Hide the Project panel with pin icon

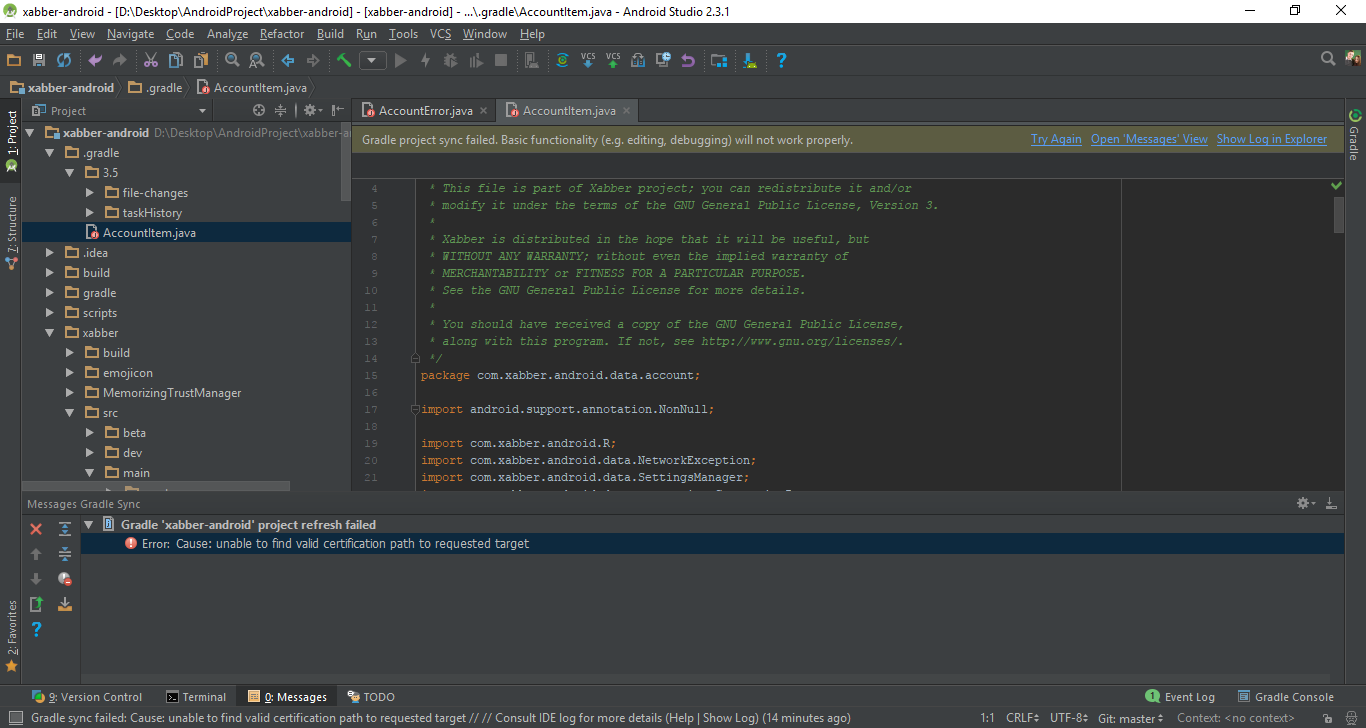pos(338,110)
